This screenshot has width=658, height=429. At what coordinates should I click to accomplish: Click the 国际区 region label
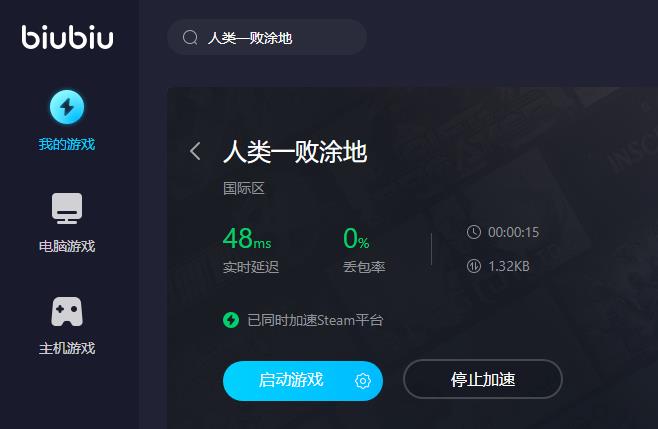(243, 188)
